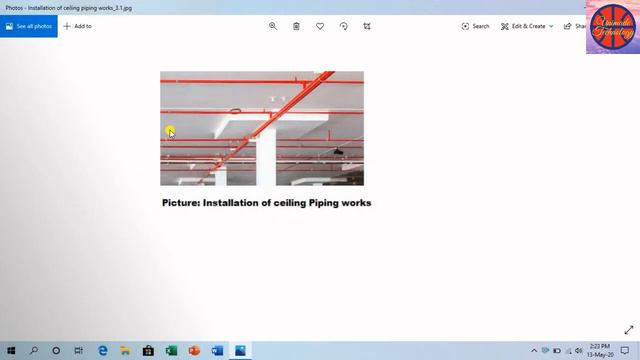Rotate the photo using the rotate icon

(x=344, y=26)
